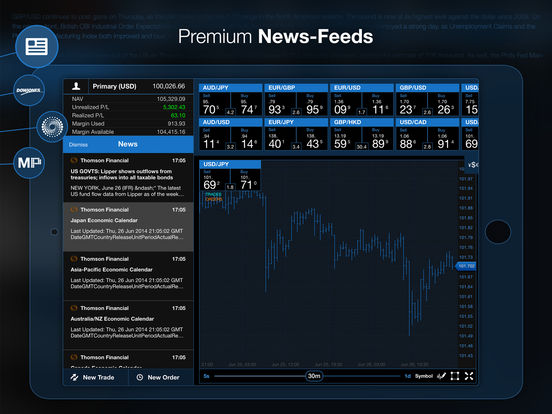Open the Australia/NZ Economic Calendar news item

tap(128, 325)
